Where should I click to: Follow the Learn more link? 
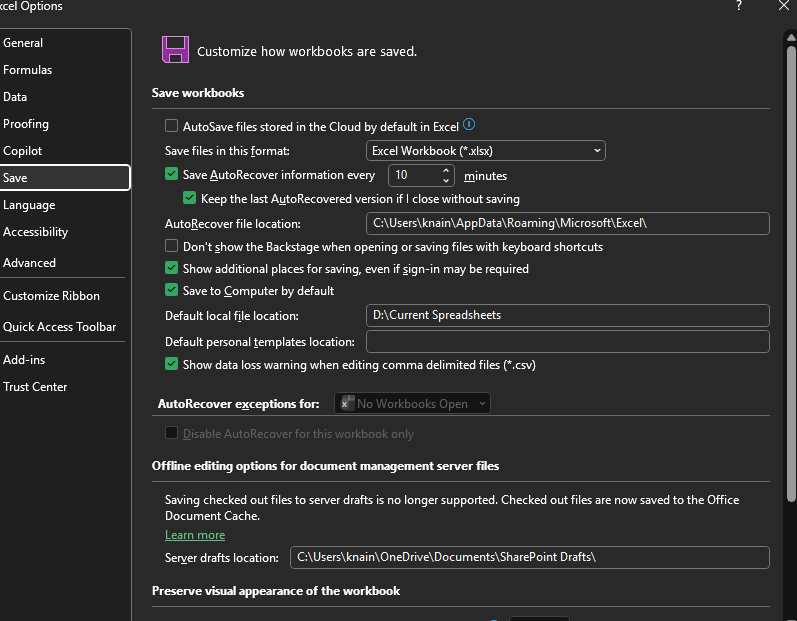coord(195,535)
